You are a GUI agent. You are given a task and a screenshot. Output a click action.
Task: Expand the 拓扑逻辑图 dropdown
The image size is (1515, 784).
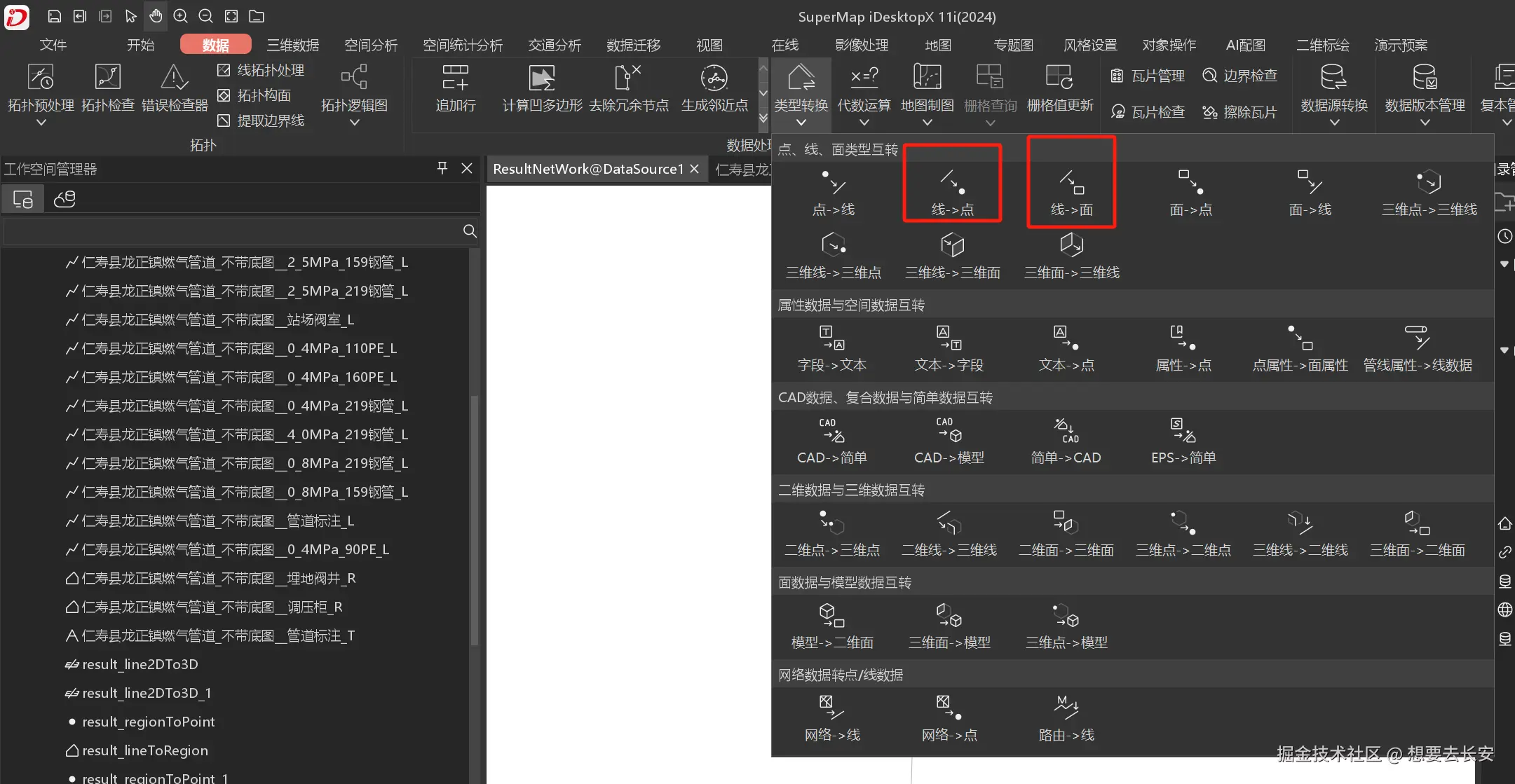(x=354, y=123)
